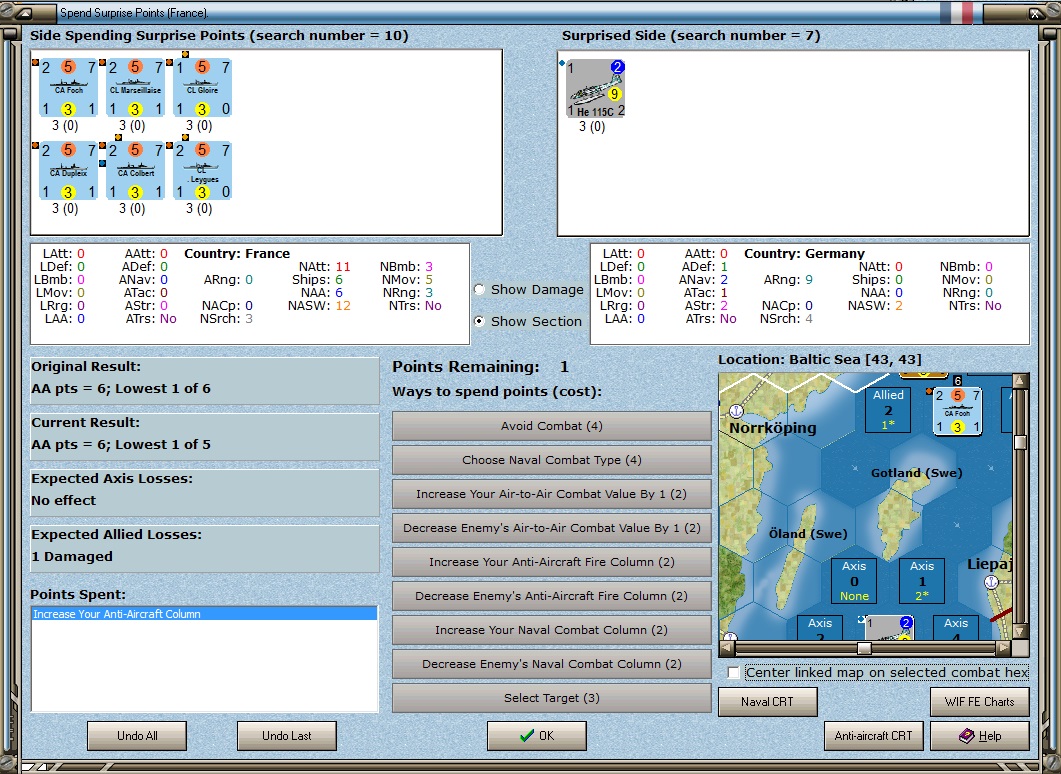Click the Gotland (Swe) map label
The image size is (1061, 774).
(916, 473)
